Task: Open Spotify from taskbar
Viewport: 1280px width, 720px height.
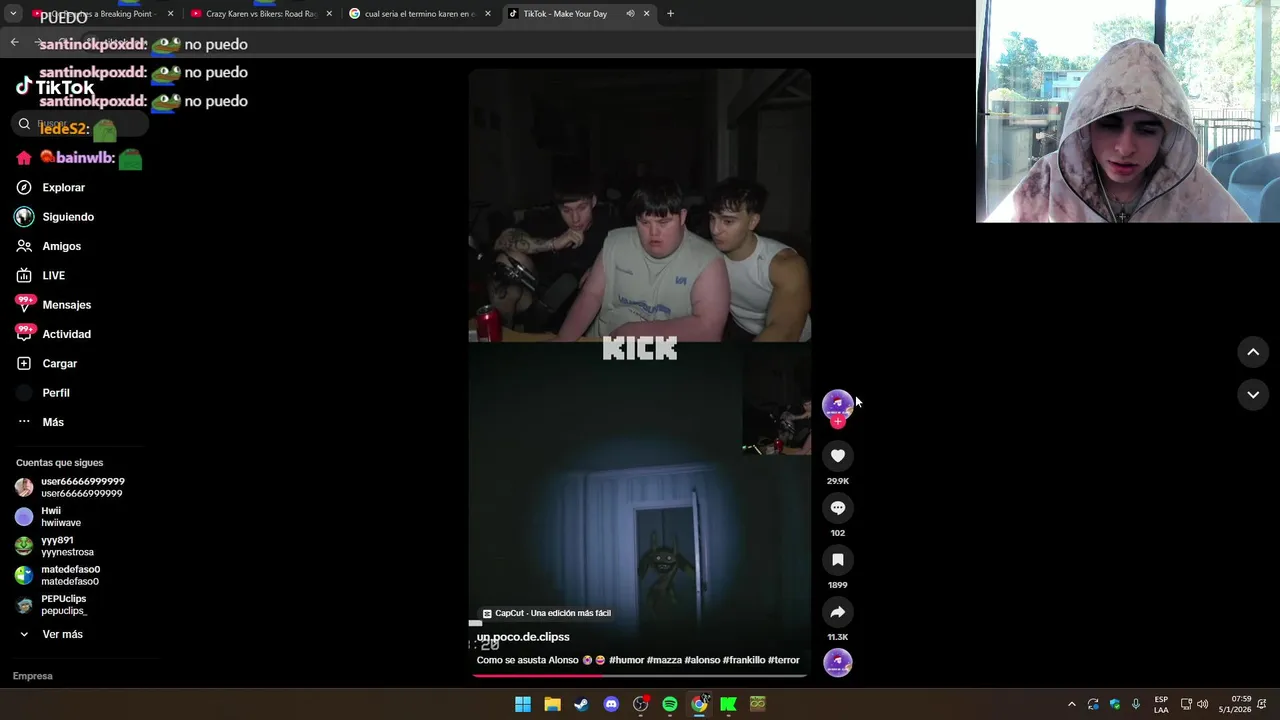Action: point(670,704)
